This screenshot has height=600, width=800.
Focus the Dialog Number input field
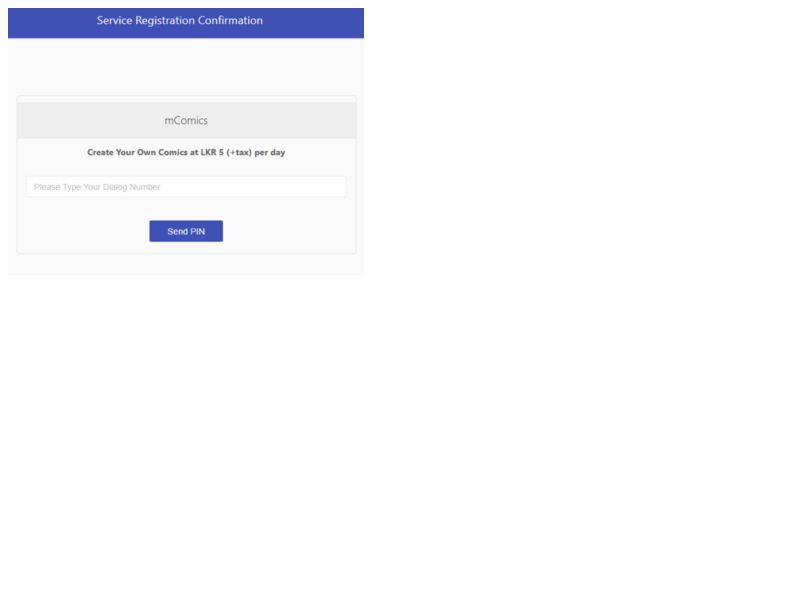point(186,187)
